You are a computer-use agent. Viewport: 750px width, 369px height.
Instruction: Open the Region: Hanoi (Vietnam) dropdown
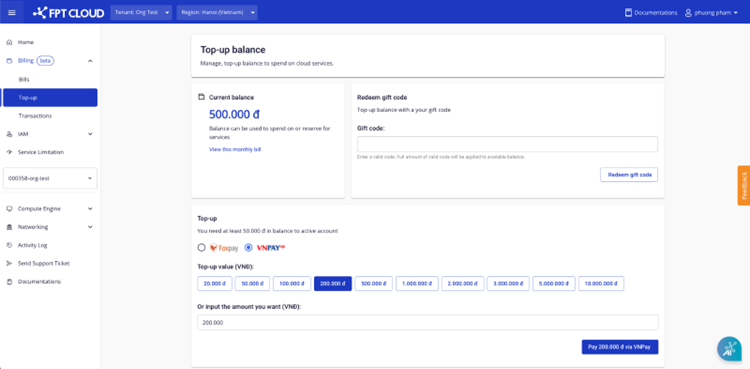coord(217,12)
